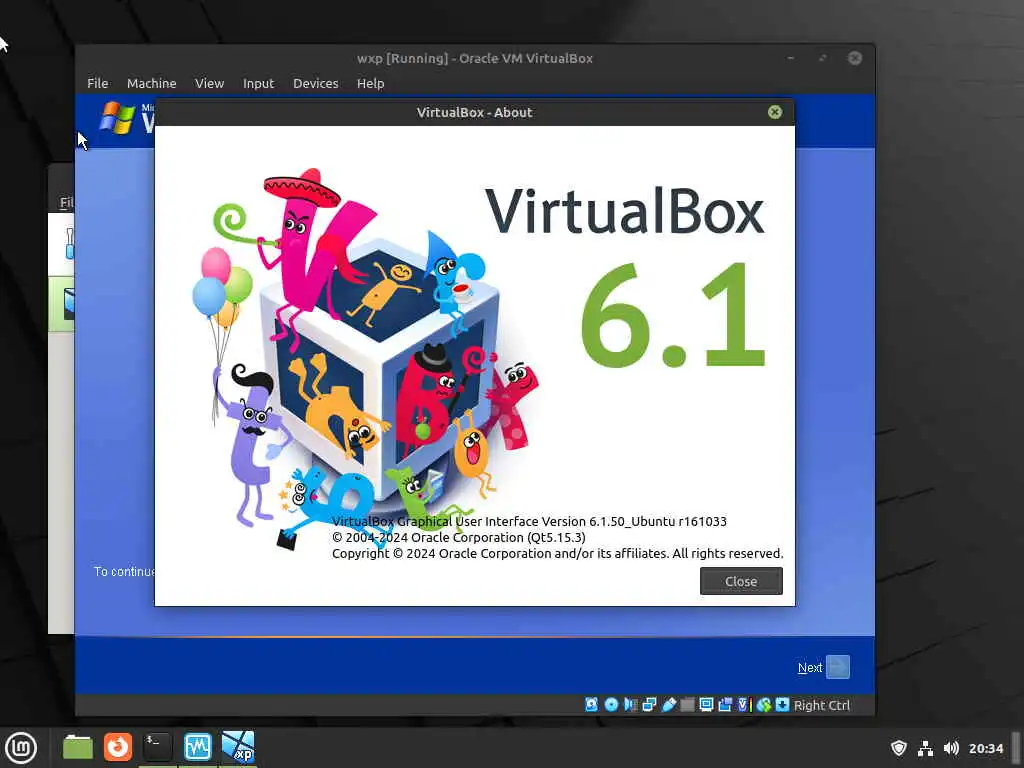This screenshot has width=1024, height=768.
Task: Open the Devices menu
Action: tap(316, 84)
